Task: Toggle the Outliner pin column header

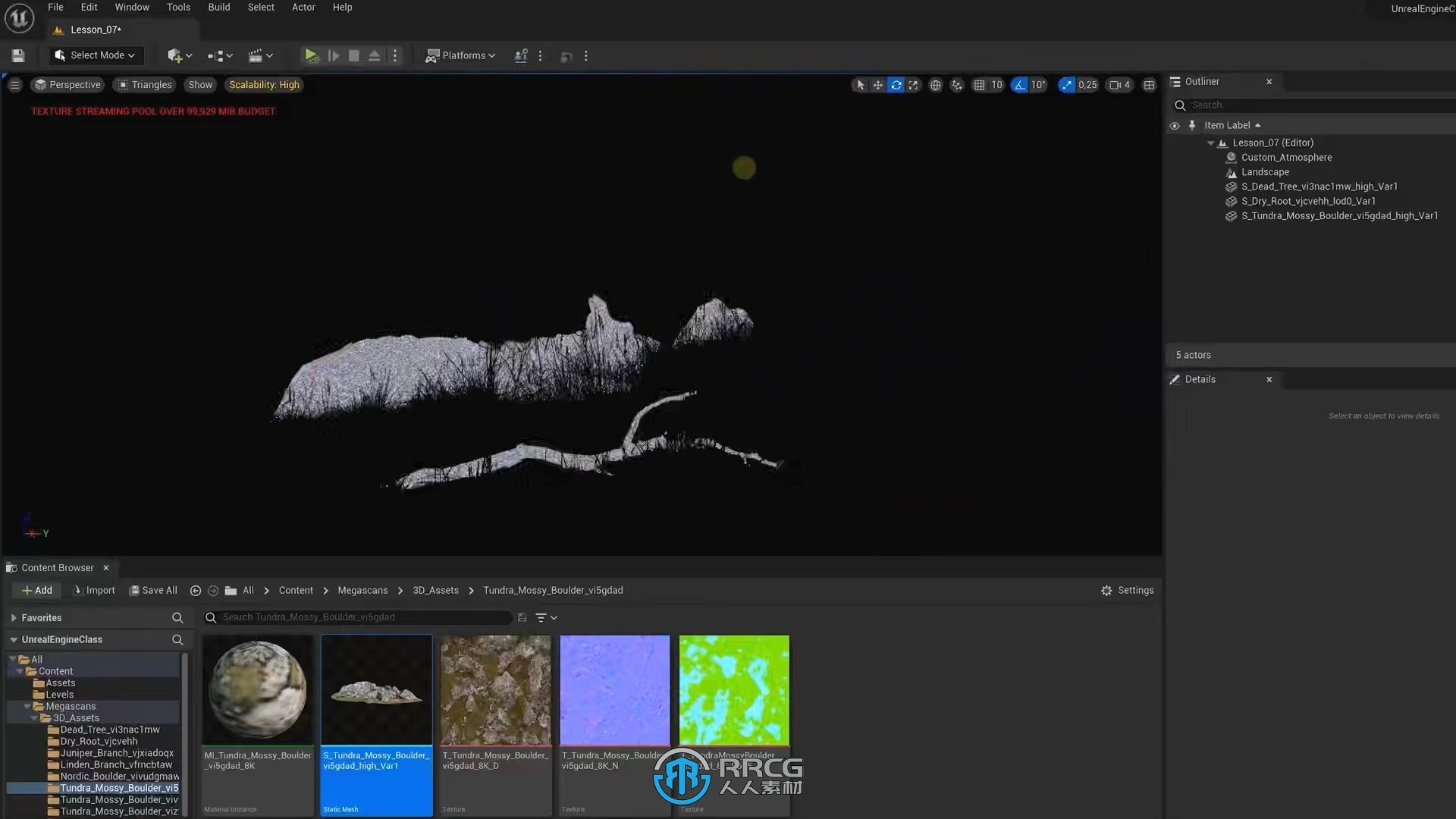Action: 1192,126
